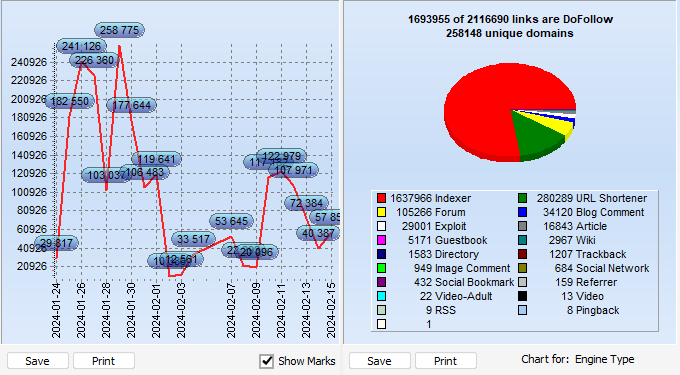Screen dimensions: 680x375
Task: Click the 119 641 data mark
Action: point(156,159)
